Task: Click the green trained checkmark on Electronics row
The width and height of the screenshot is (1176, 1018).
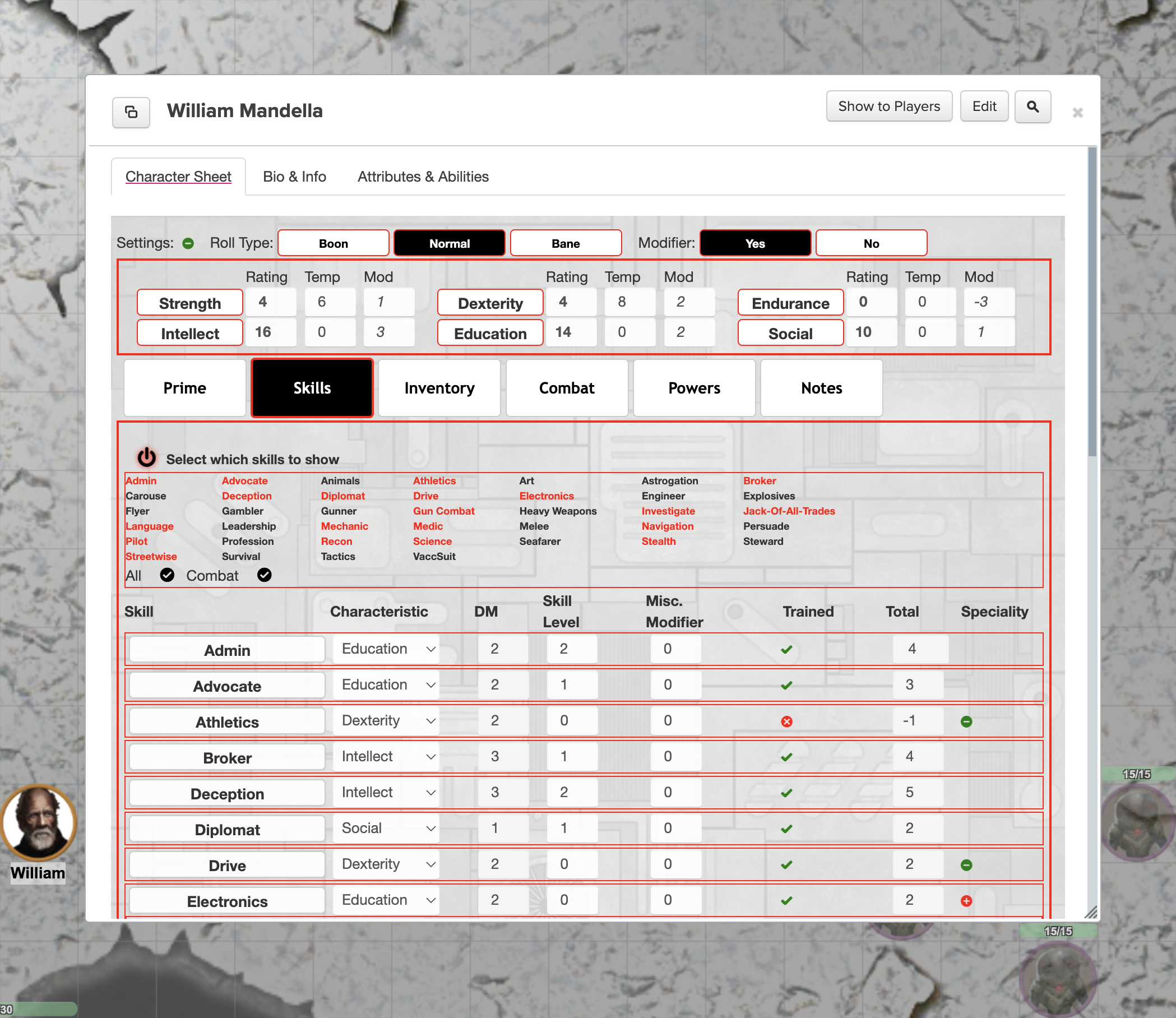Action: (786, 900)
